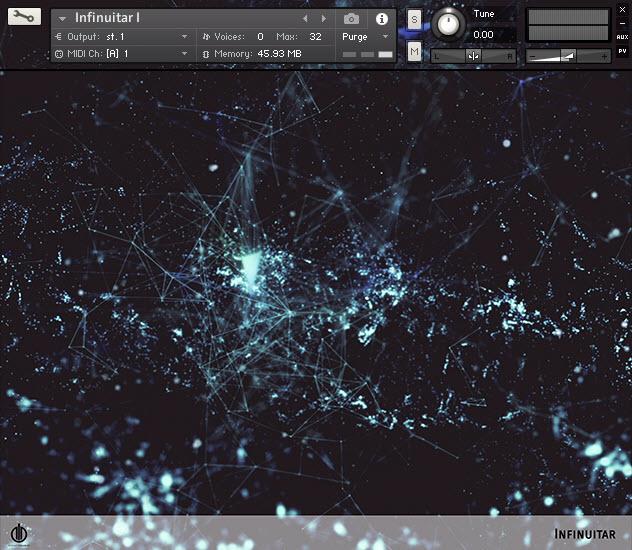Show instrument info with the i icon
This screenshot has height=550, width=632.
click(x=381, y=19)
